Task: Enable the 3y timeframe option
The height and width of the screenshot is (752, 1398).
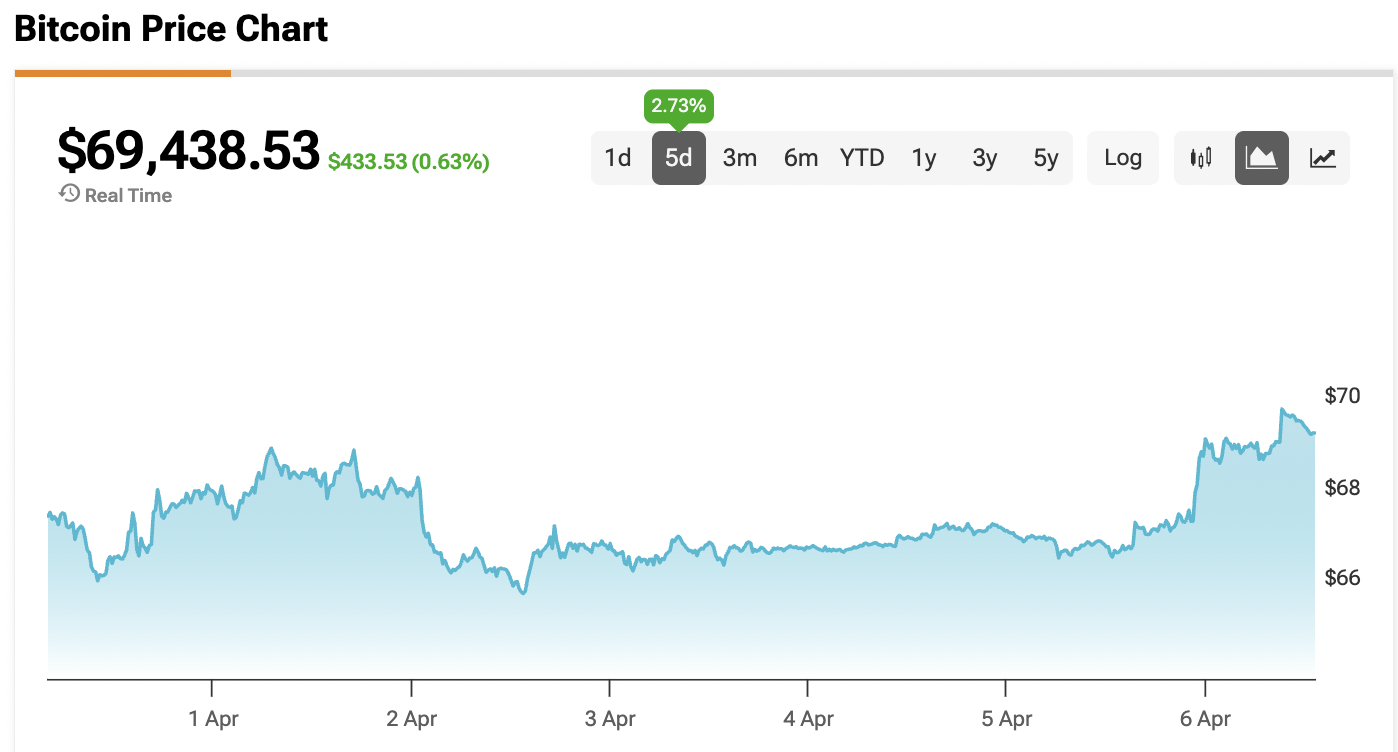Action: click(x=984, y=157)
